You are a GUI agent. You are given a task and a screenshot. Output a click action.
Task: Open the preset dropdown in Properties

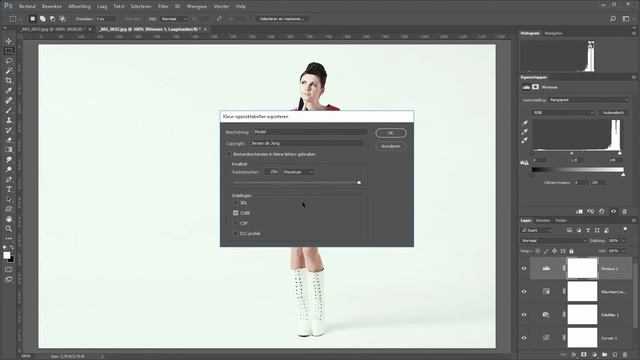pos(589,100)
